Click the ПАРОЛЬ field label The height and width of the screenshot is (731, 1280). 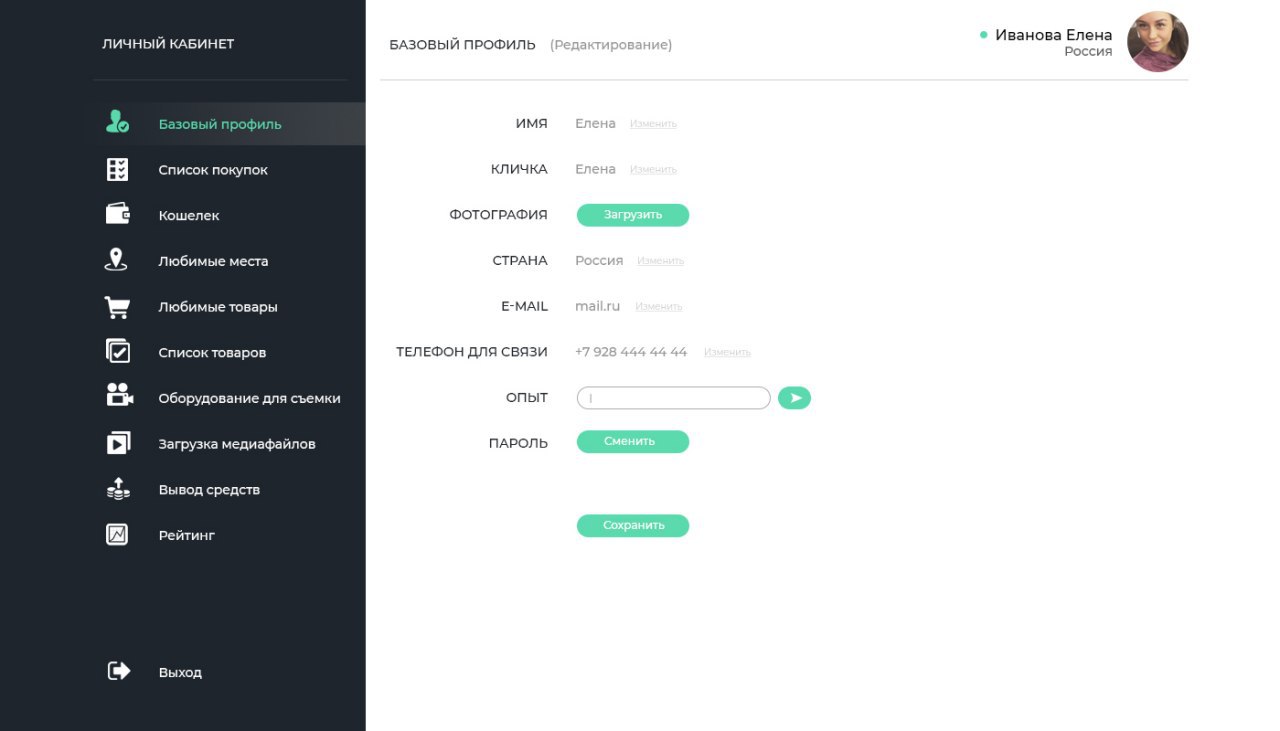pos(518,443)
